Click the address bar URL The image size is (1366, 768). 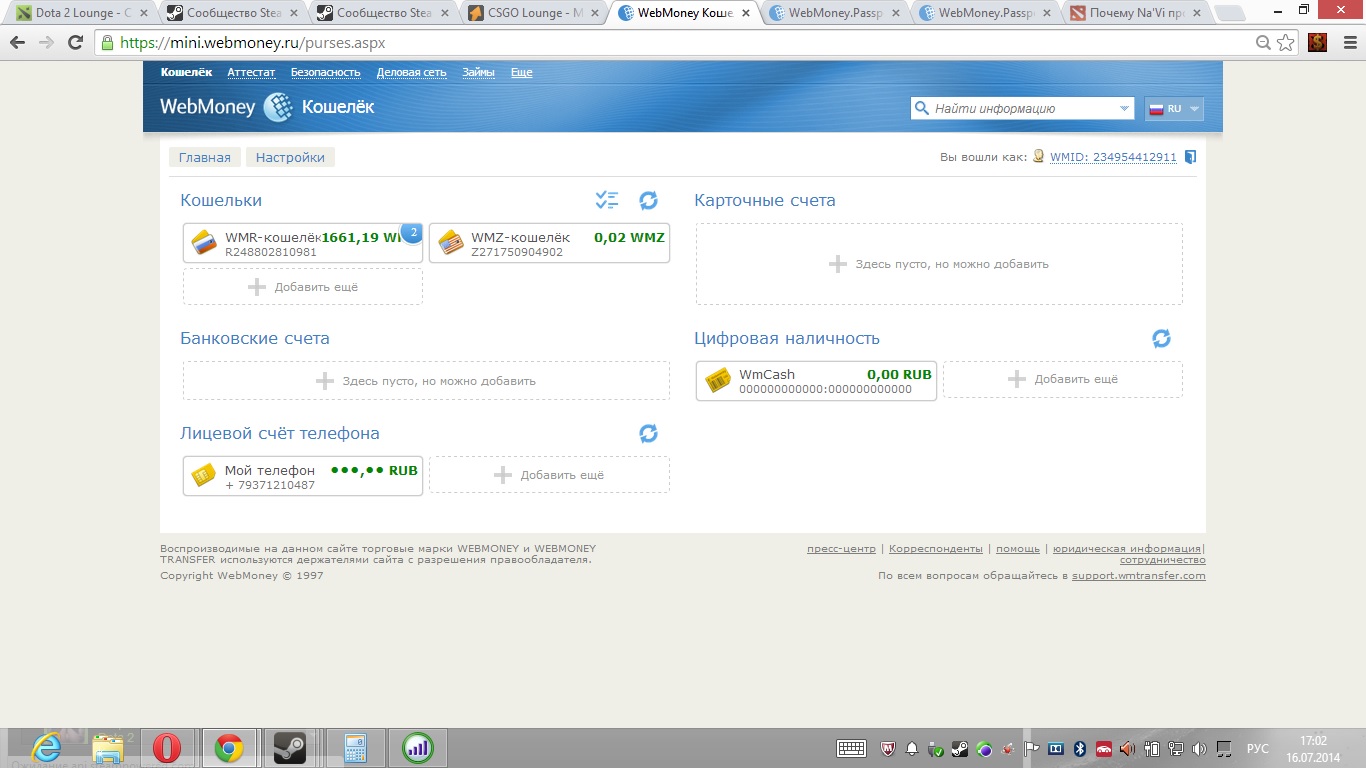(252, 43)
